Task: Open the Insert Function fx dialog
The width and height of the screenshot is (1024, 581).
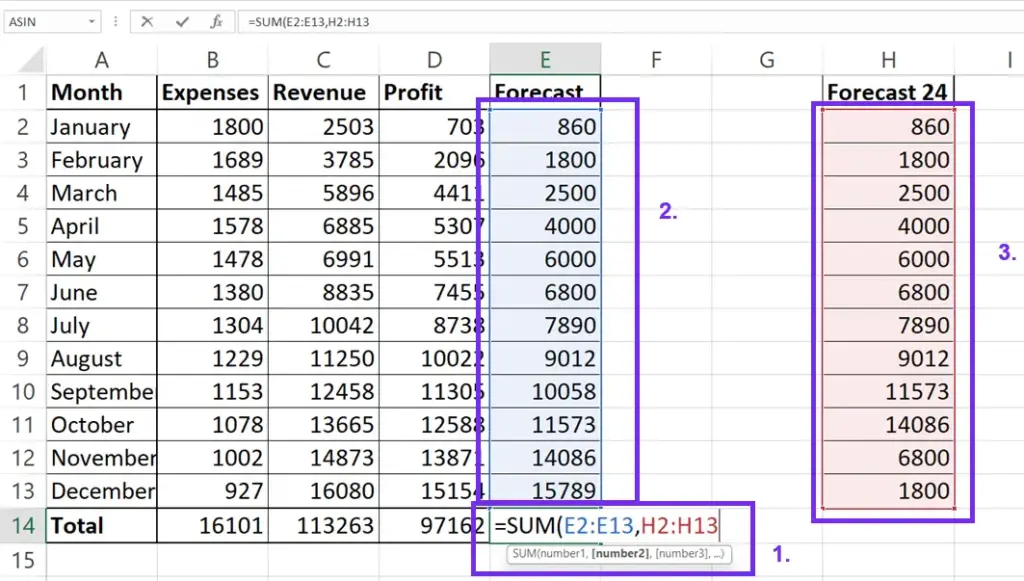Action: 217,22
